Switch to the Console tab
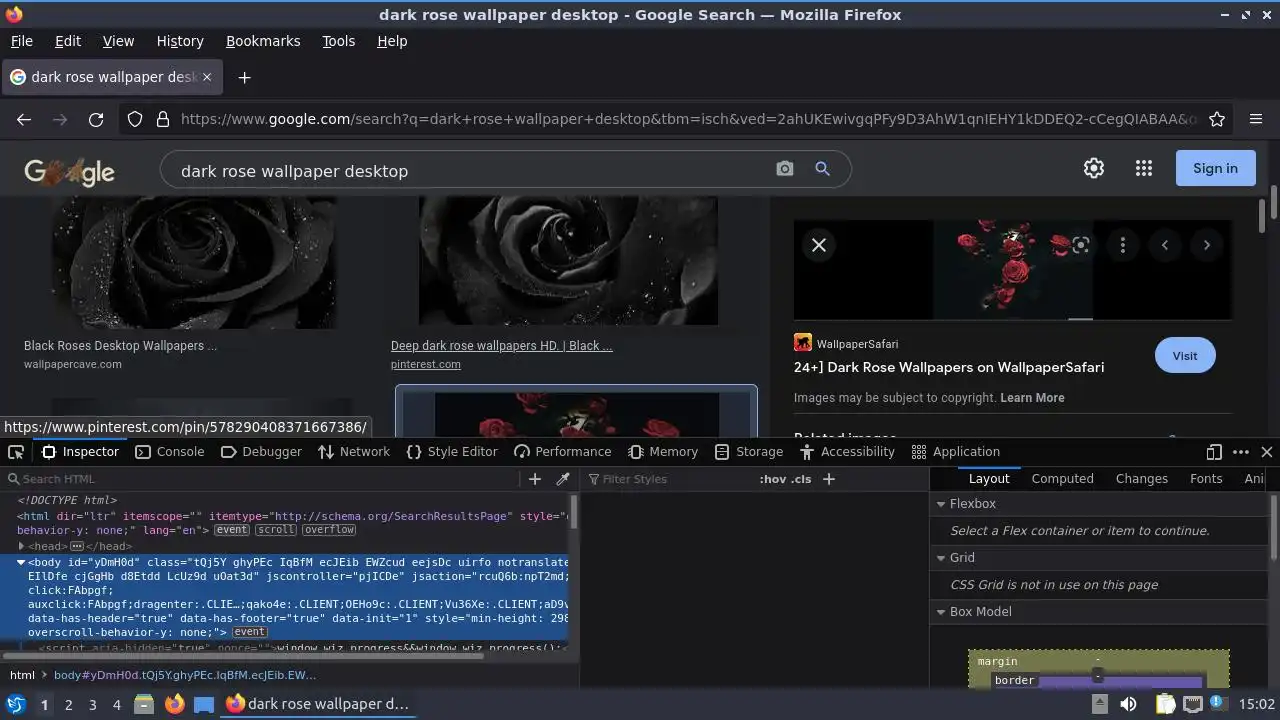Image resolution: width=1280 pixels, height=720 pixels. [169, 452]
